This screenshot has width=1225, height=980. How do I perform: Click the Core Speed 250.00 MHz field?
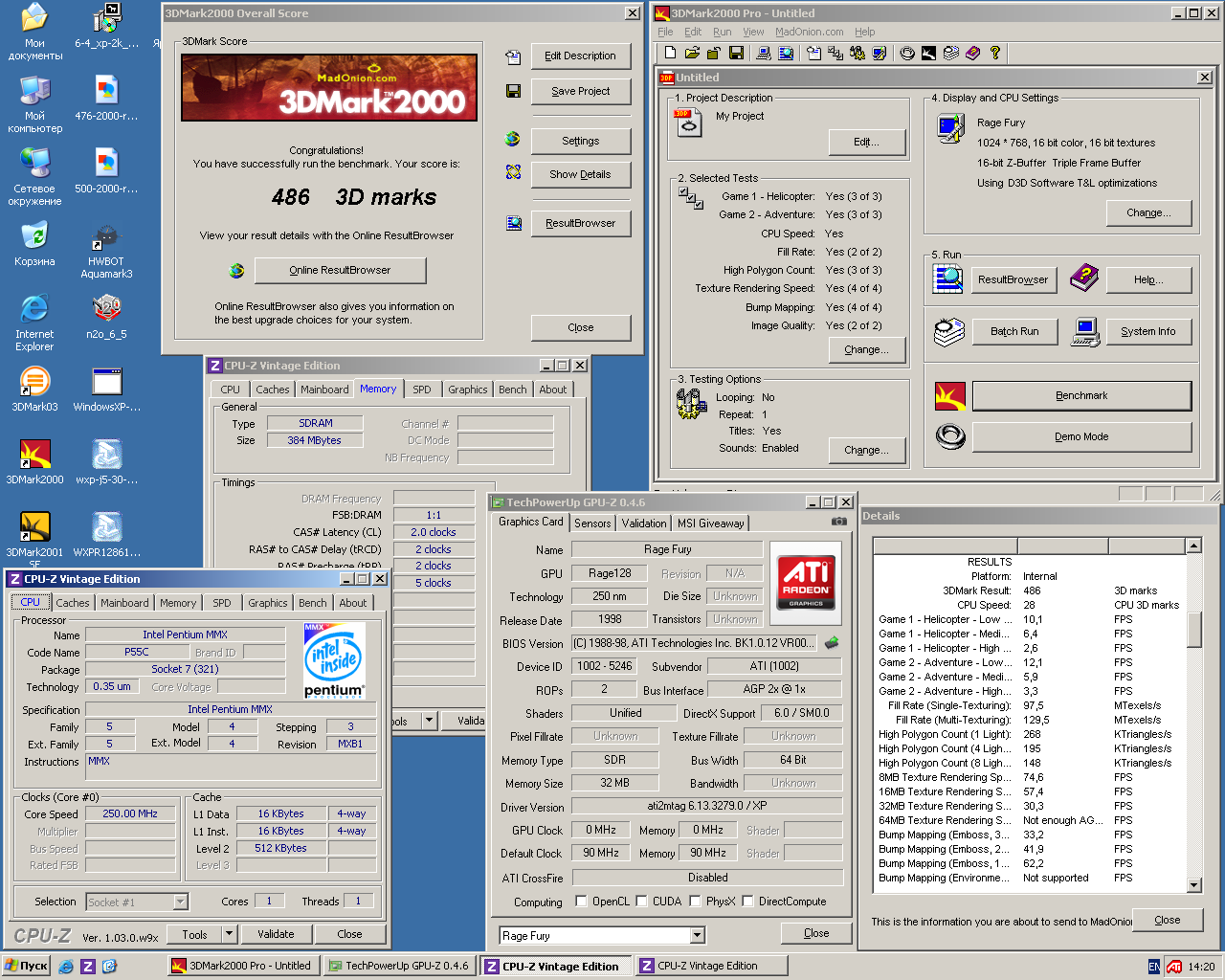130,813
